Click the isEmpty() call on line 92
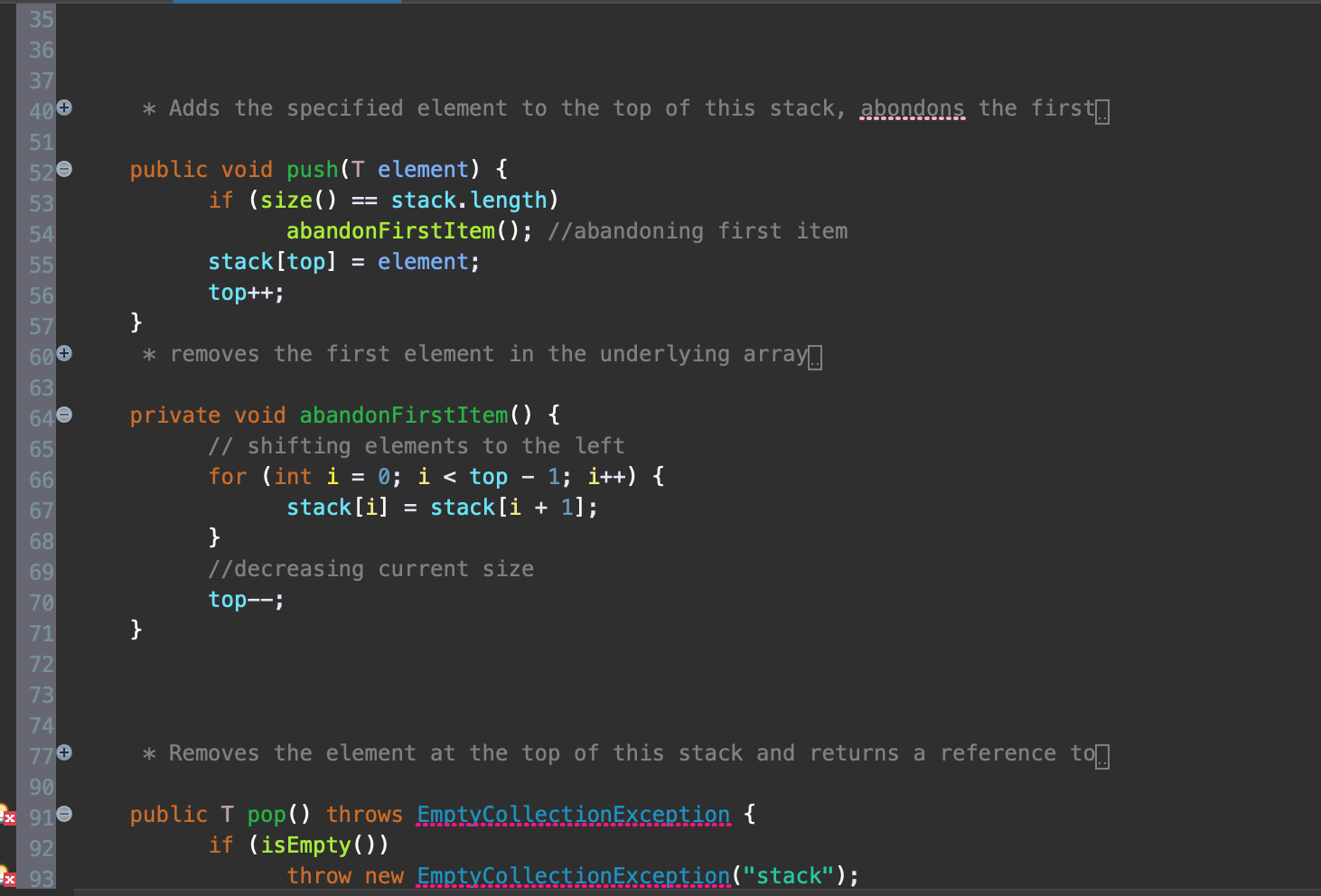Viewport: 1321px width, 896px height. [x=307, y=845]
